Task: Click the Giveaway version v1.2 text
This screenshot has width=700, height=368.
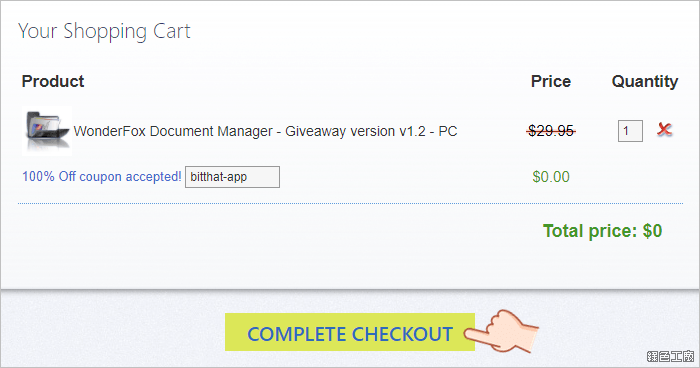Action: (x=355, y=131)
